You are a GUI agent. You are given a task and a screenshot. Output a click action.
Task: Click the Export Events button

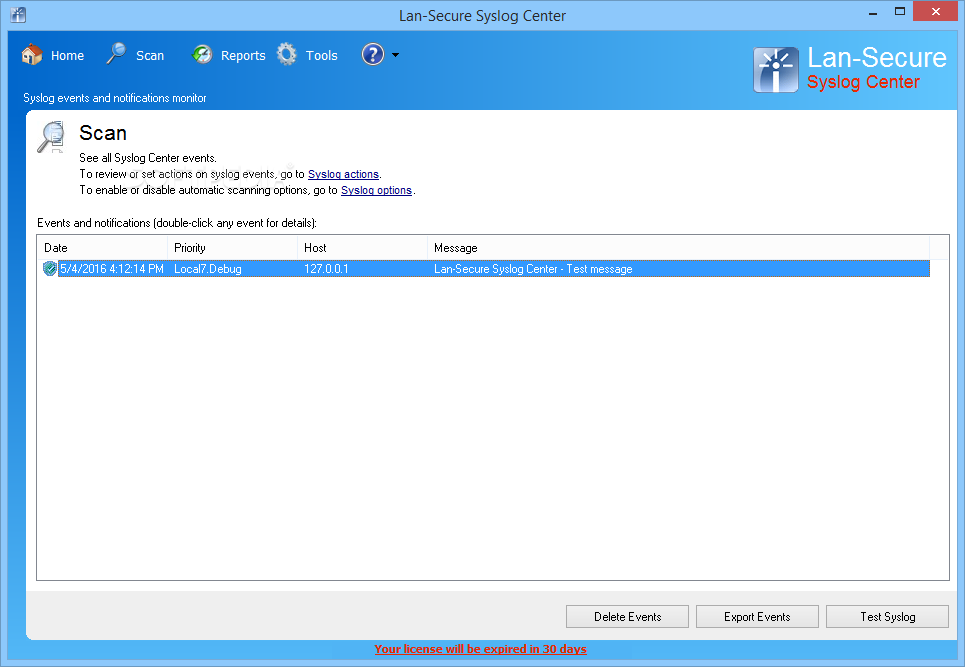click(x=757, y=617)
